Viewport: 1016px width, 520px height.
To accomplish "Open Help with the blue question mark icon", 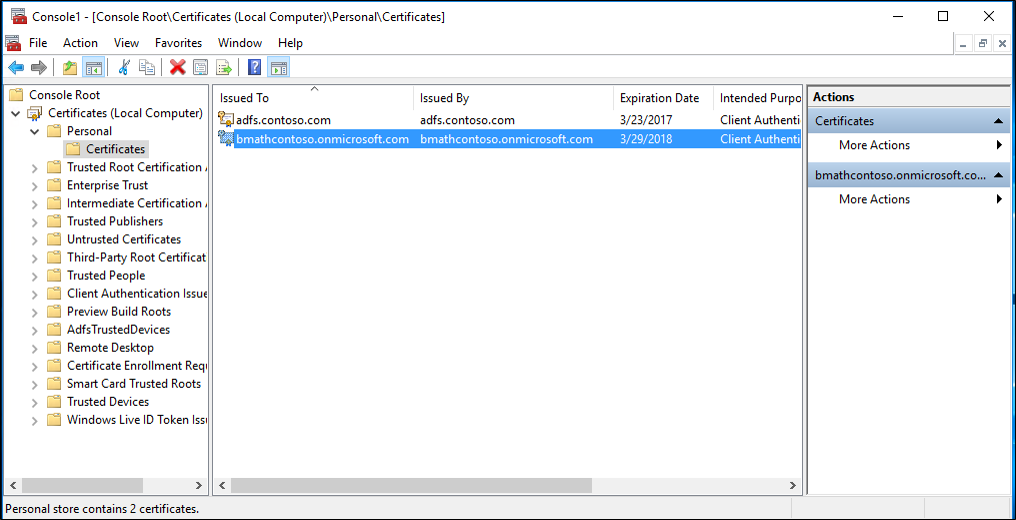I will tap(255, 67).
